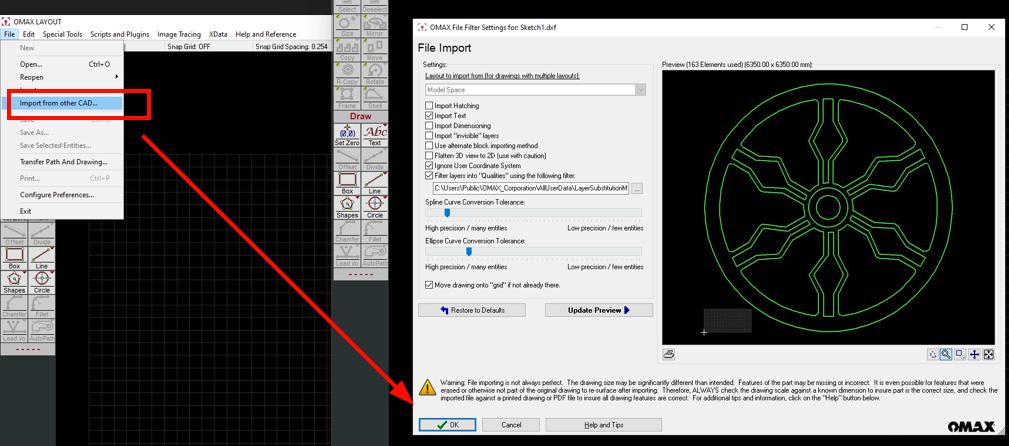Toggle Move drawing onto grid checkbox
Image resolution: width=1009 pixels, height=446 pixels.
(x=429, y=284)
